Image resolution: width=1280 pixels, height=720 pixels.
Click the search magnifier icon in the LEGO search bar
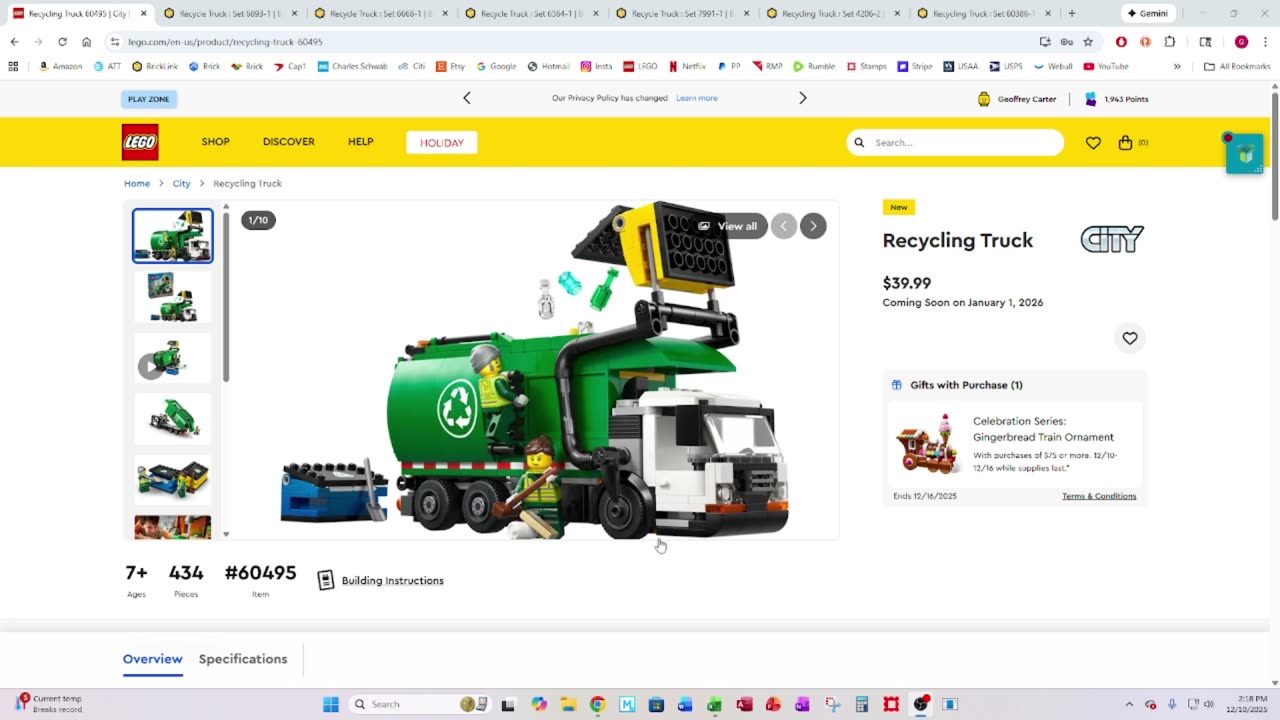click(x=859, y=143)
